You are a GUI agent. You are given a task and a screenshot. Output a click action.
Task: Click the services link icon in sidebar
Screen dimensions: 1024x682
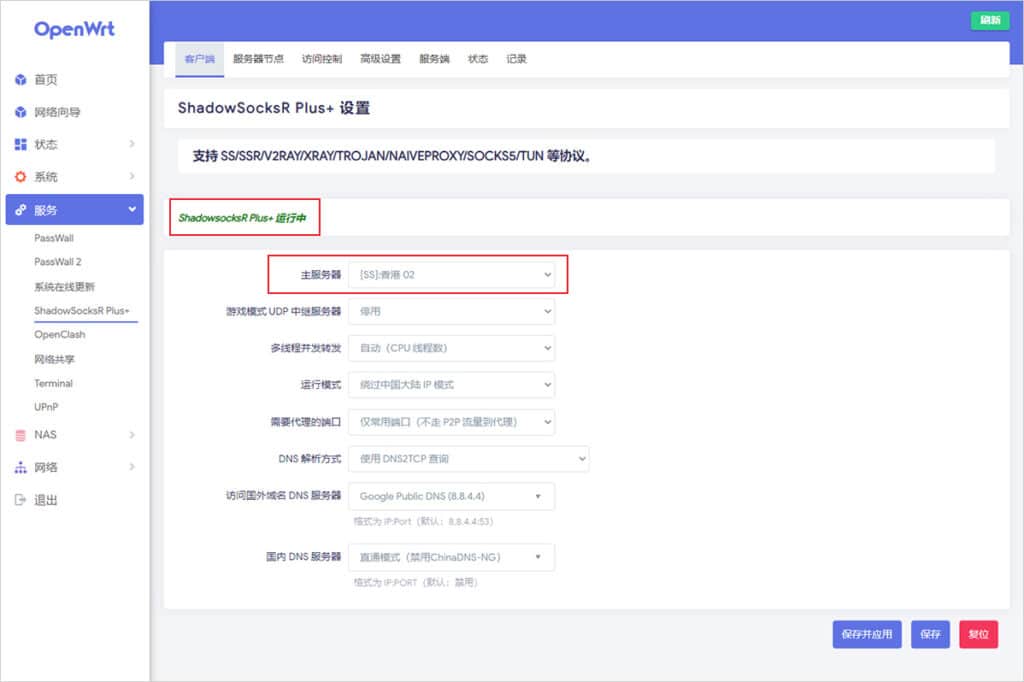click(x=20, y=210)
